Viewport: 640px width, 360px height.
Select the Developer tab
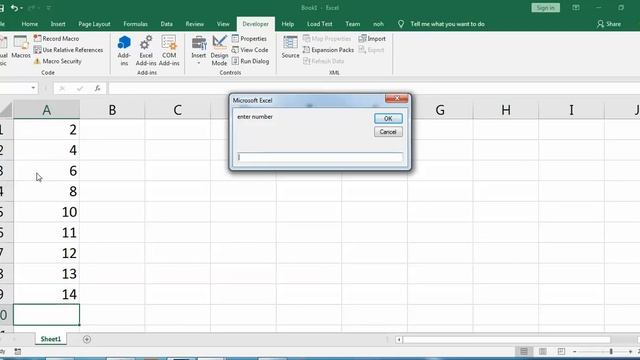point(256,24)
